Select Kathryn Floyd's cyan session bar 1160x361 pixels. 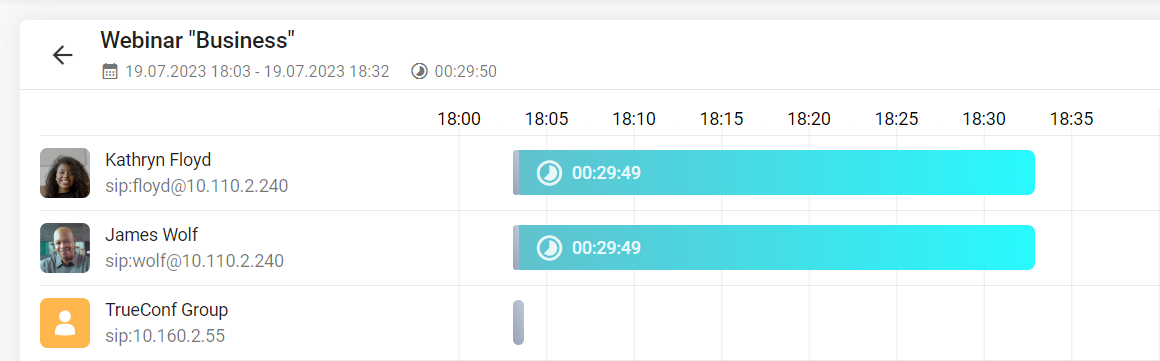tap(774, 172)
